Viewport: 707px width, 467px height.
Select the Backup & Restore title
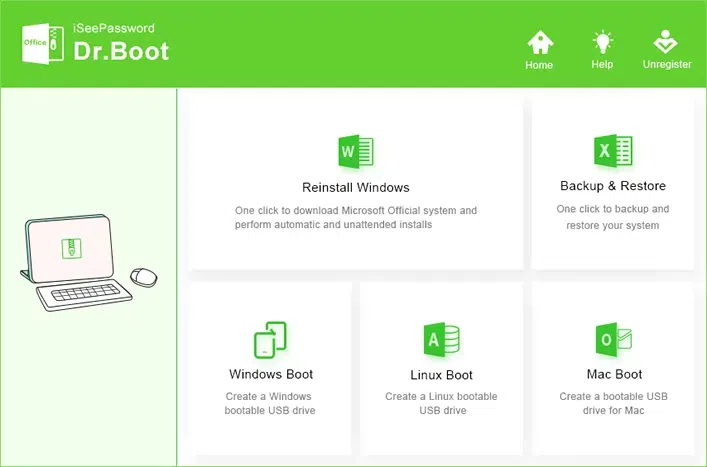point(613,186)
